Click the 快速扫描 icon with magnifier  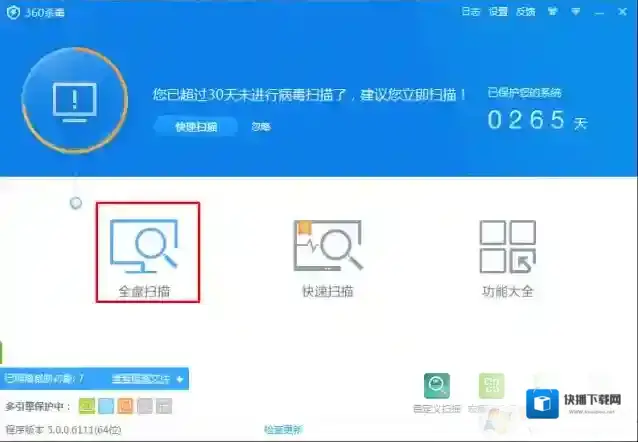(327, 246)
